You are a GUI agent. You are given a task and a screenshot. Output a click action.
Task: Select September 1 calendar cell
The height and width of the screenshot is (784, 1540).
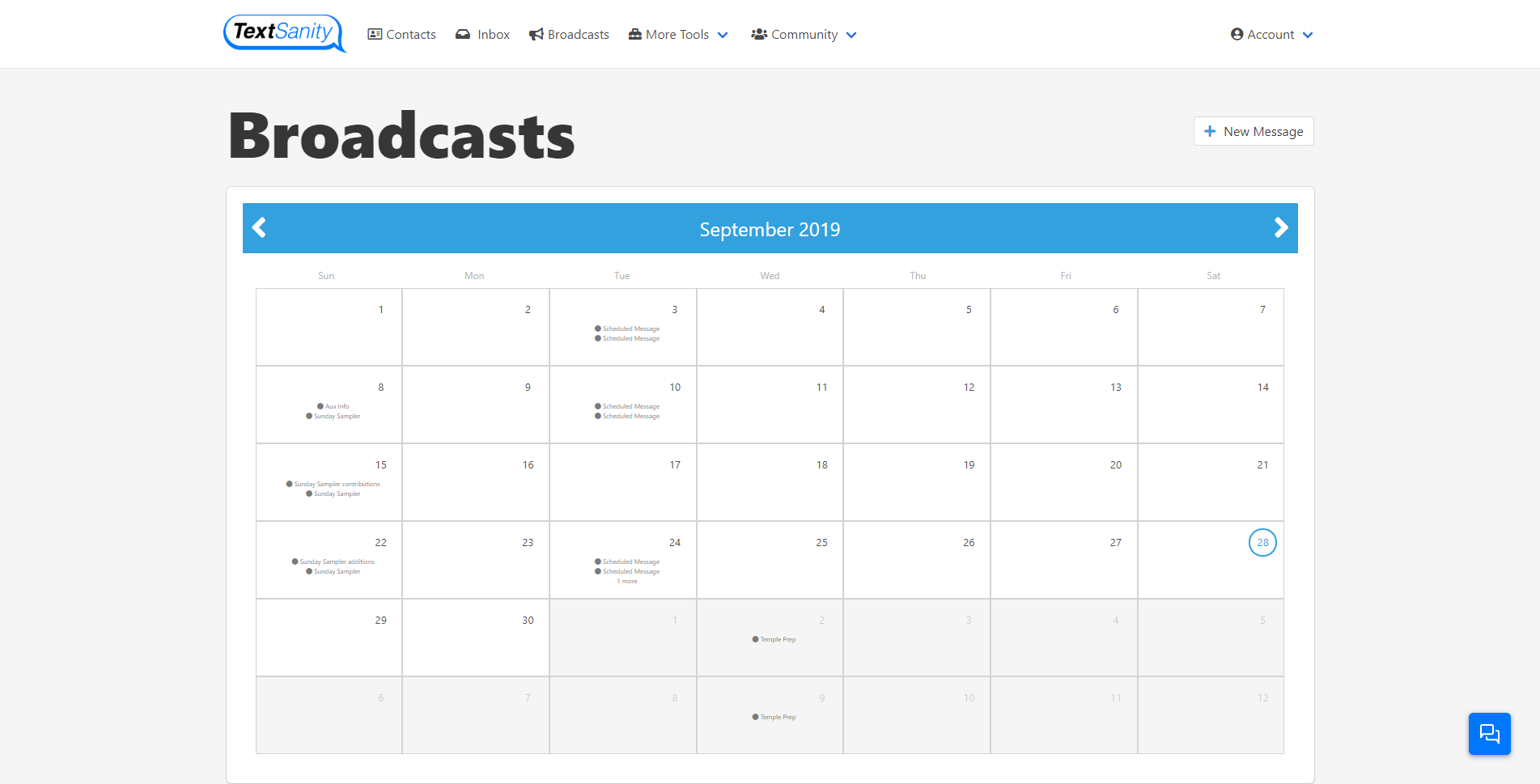(x=329, y=327)
